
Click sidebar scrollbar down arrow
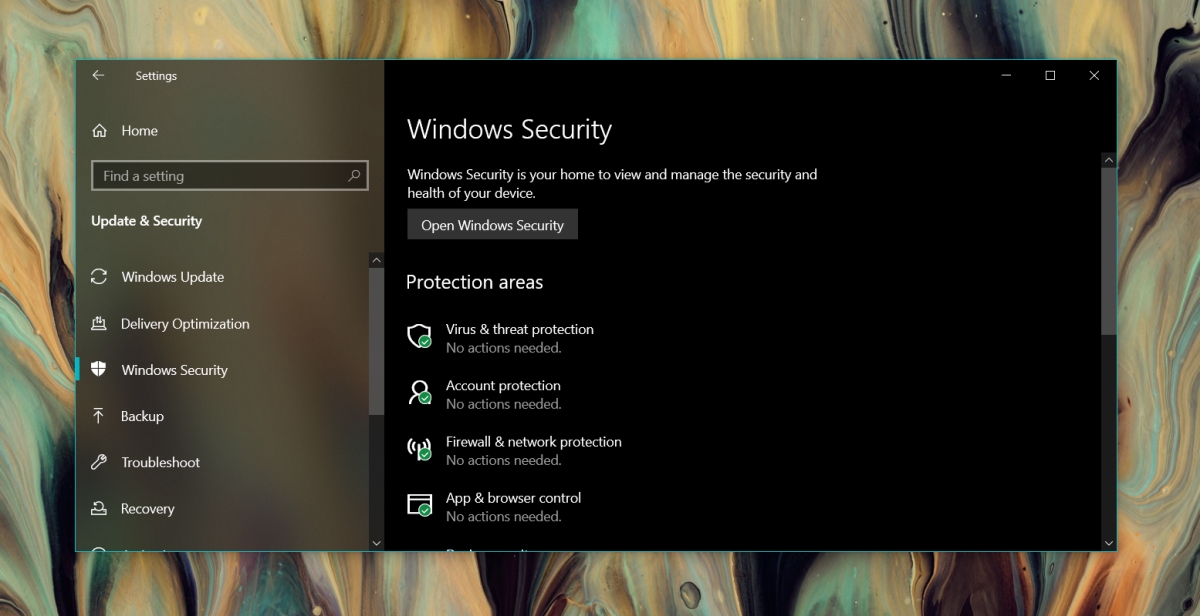click(376, 543)
